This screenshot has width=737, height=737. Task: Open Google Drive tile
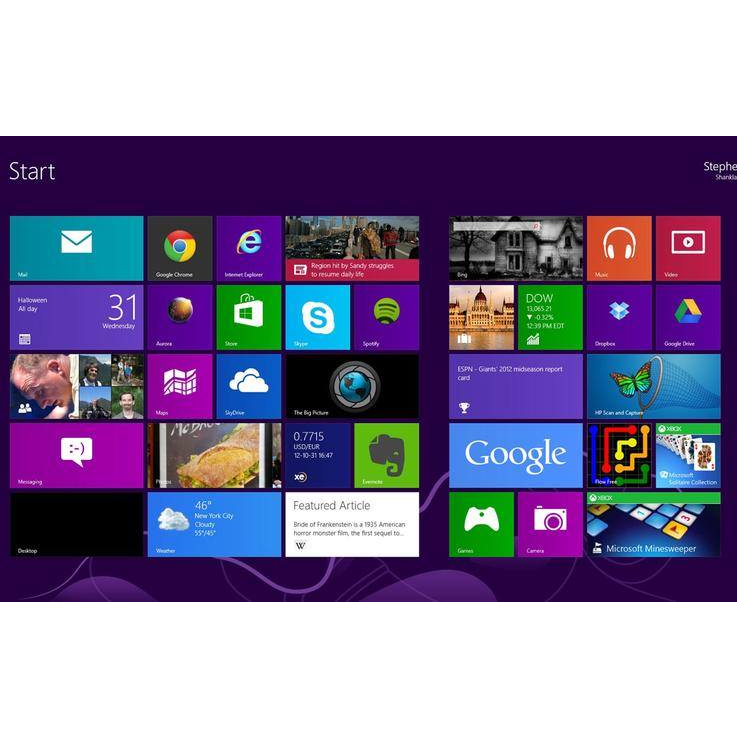click(x=688, y=317)
